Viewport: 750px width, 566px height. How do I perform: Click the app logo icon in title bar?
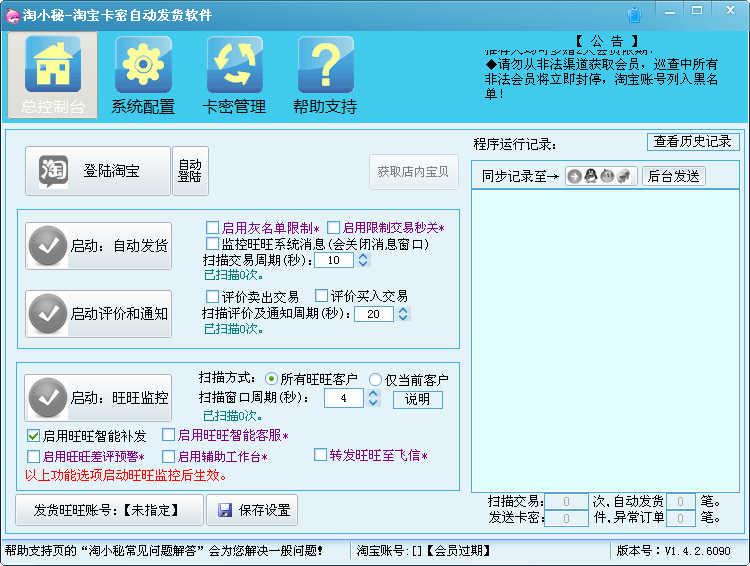(x=12, y=15)
